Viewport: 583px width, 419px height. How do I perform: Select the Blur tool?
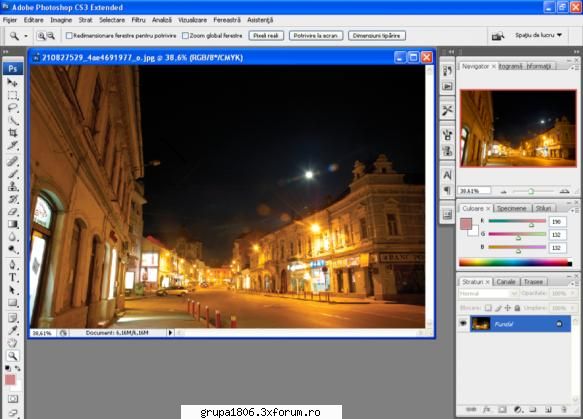pos(13,237)
